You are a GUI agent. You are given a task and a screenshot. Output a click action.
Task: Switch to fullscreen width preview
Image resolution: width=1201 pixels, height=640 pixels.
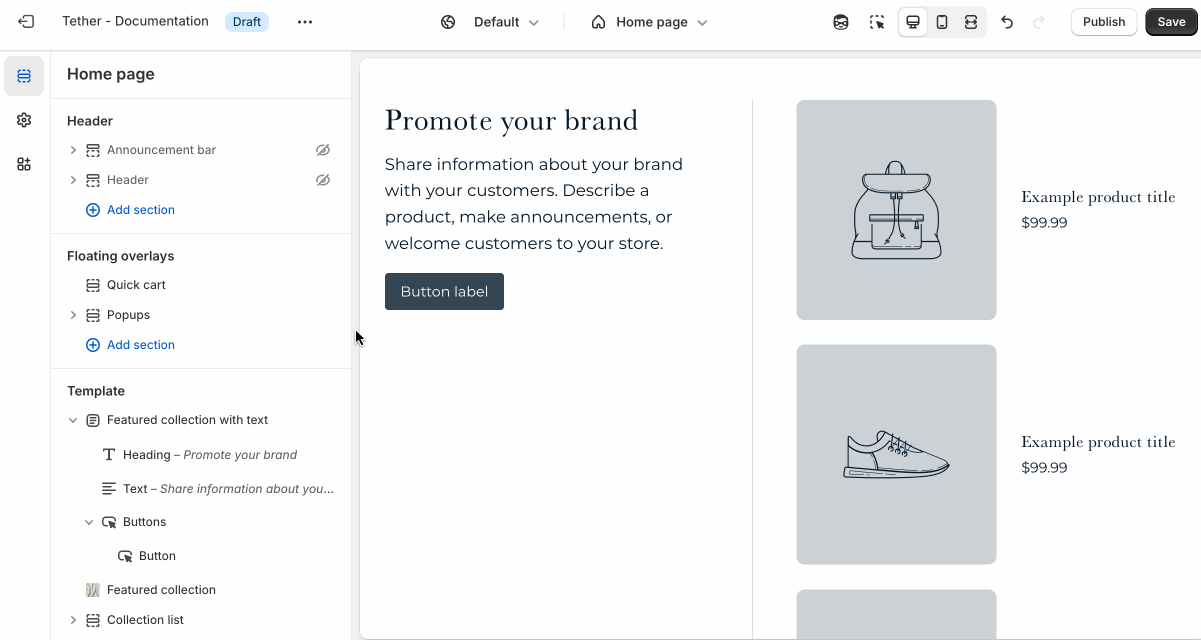click(971, 22)
